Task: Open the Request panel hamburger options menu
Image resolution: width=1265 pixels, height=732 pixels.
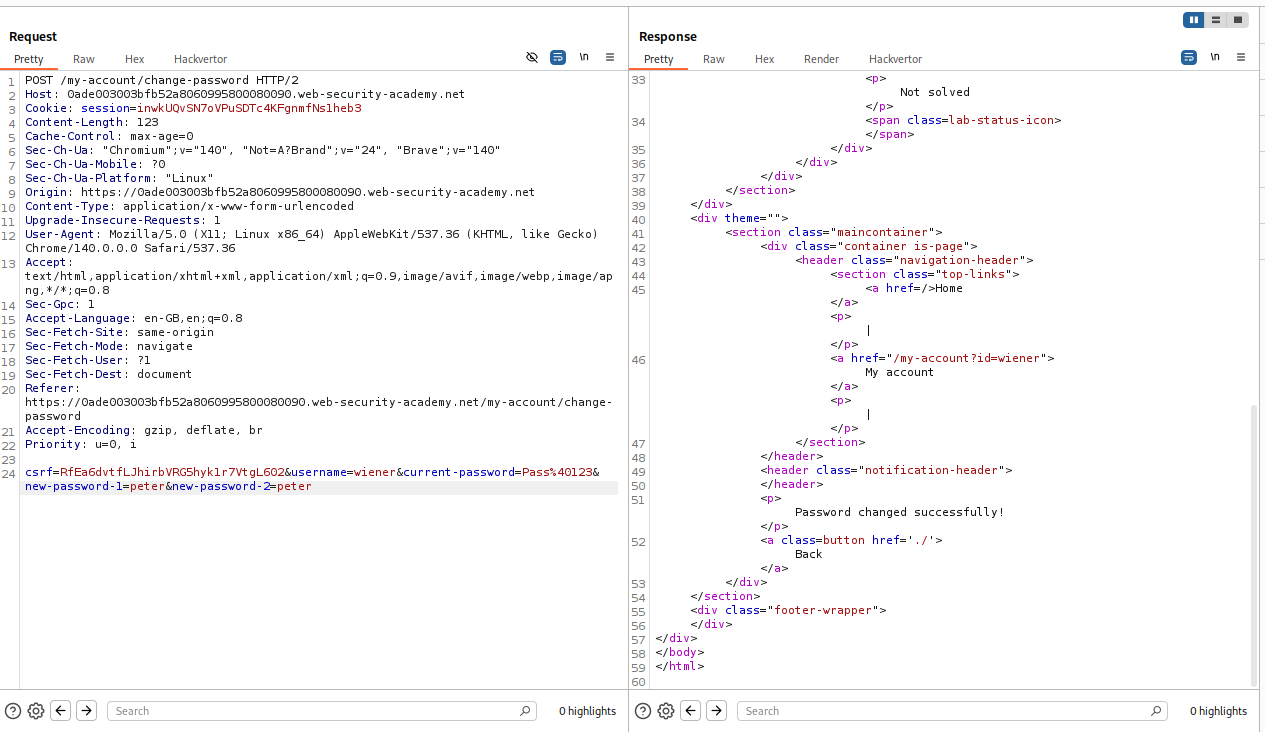Action: [x=610, y=58]
